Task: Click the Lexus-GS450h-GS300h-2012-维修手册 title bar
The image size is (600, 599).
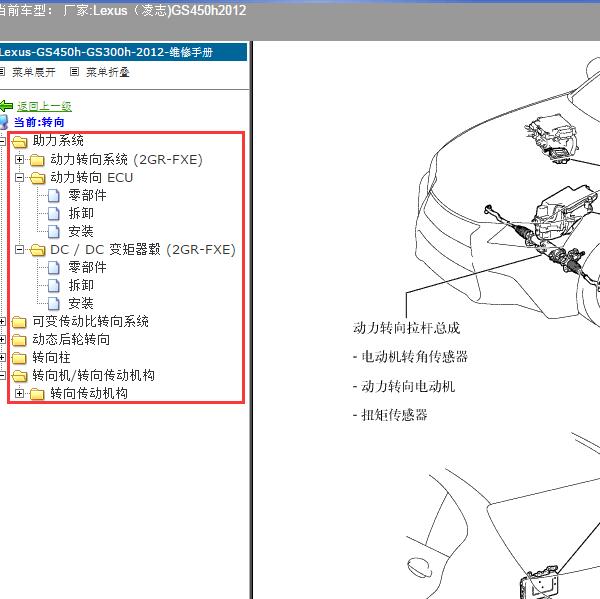Action: click(123, 52)
